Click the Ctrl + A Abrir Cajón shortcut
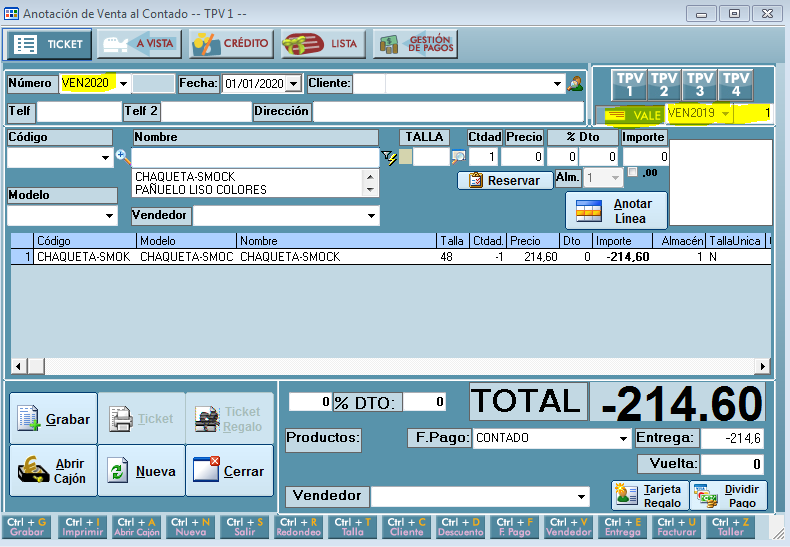The image size is (790, 547). pyautogui.click(x=137, y=527)
